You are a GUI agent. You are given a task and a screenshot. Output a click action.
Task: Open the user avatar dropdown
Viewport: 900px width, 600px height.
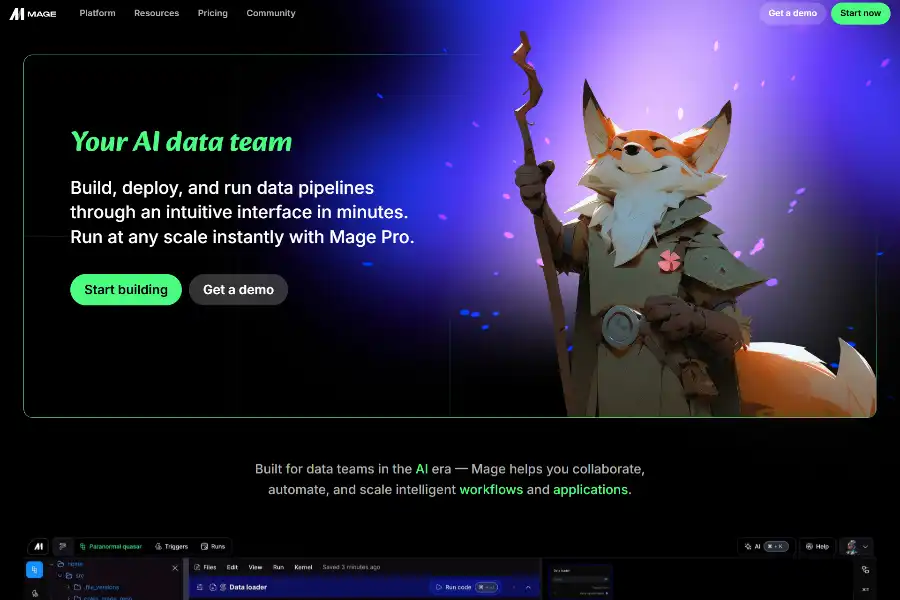[x=857, y=546]
